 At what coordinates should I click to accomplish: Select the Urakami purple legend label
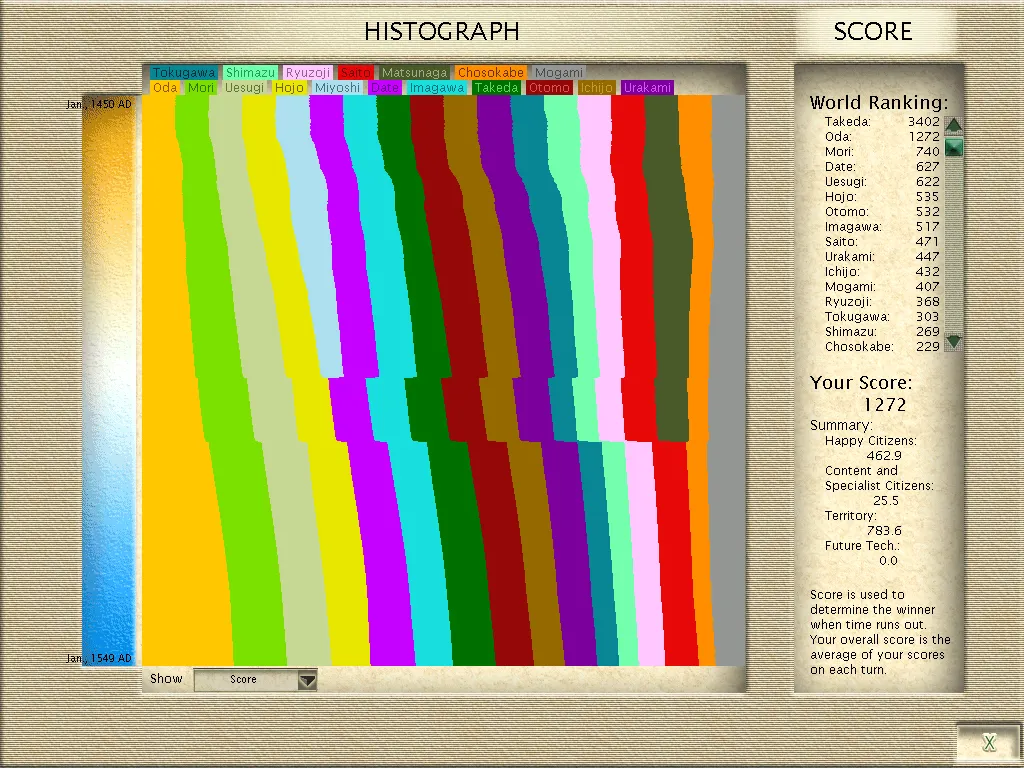647,88
